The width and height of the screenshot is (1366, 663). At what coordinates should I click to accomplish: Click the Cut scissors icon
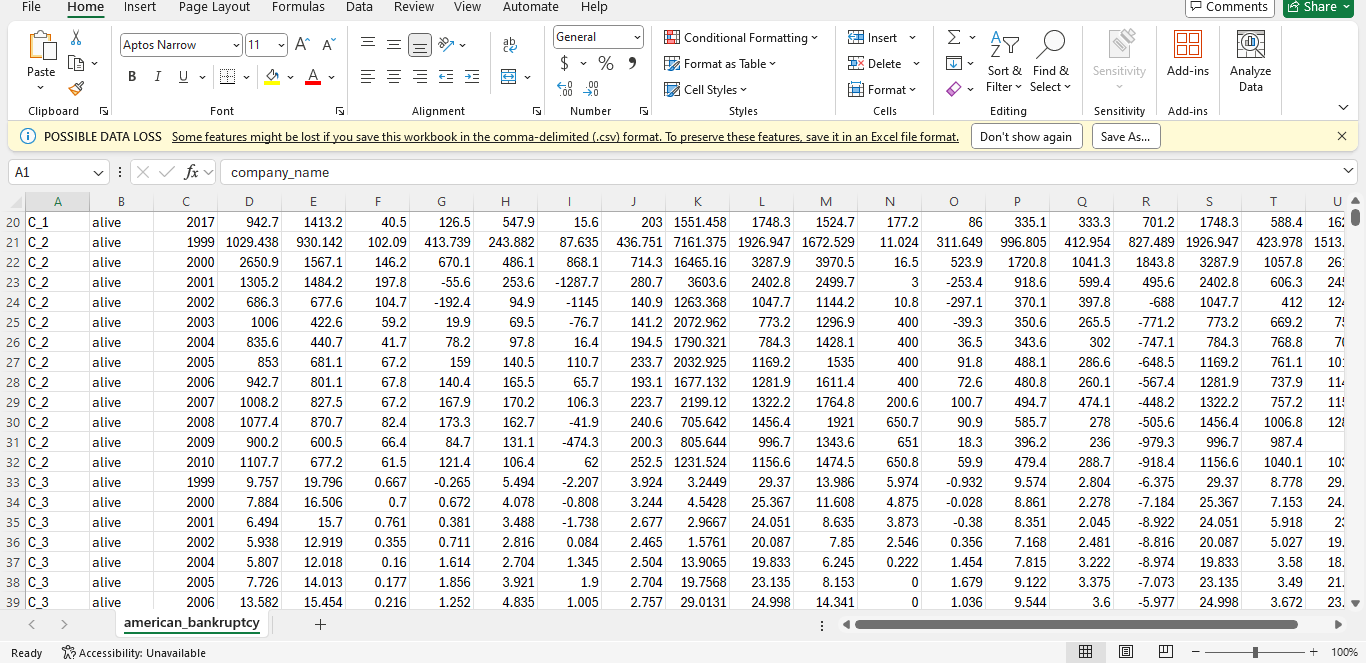tap(76, 37)
